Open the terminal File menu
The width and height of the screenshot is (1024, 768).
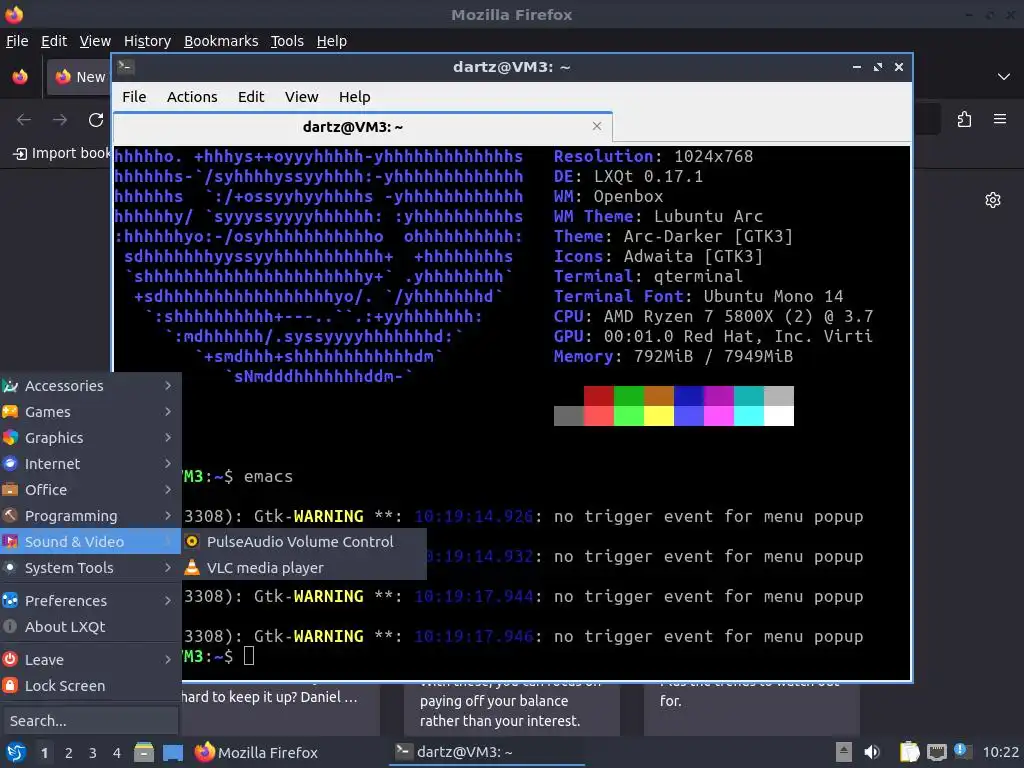[134, 97]
